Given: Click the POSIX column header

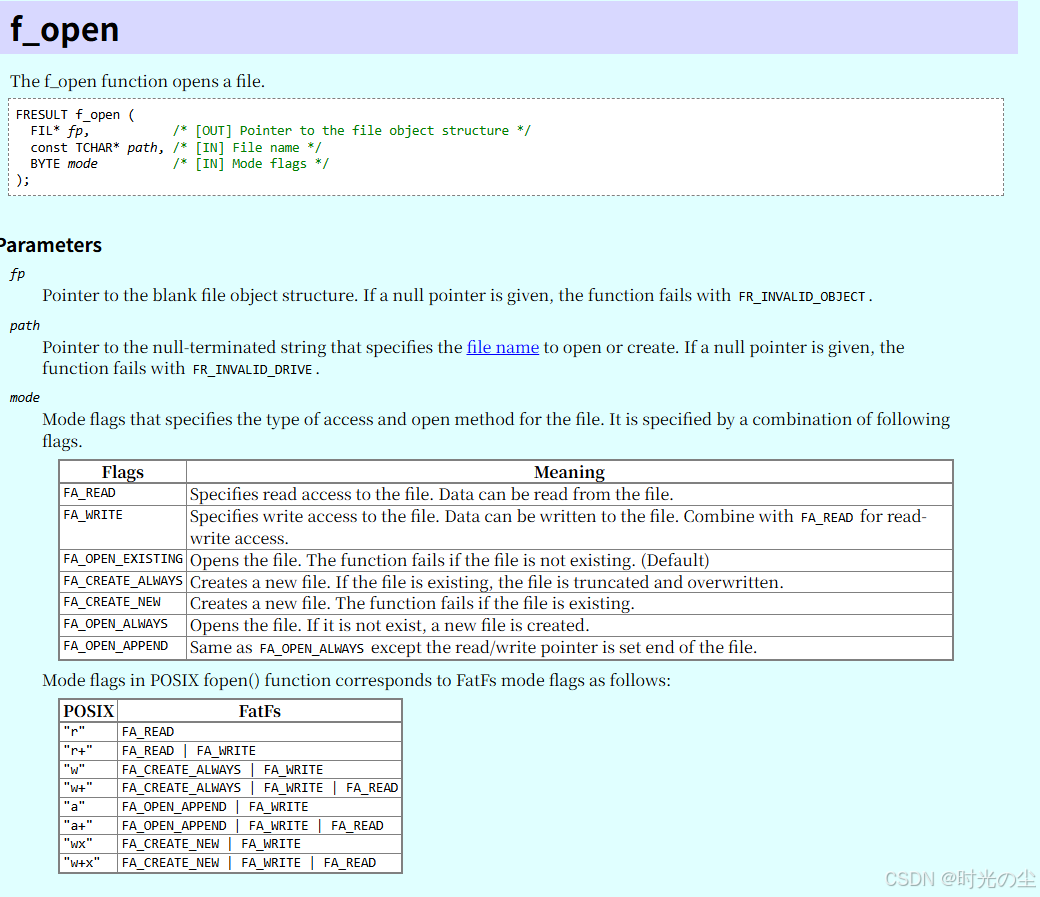Looking at the screenshot, I should (x=88, y=711).
